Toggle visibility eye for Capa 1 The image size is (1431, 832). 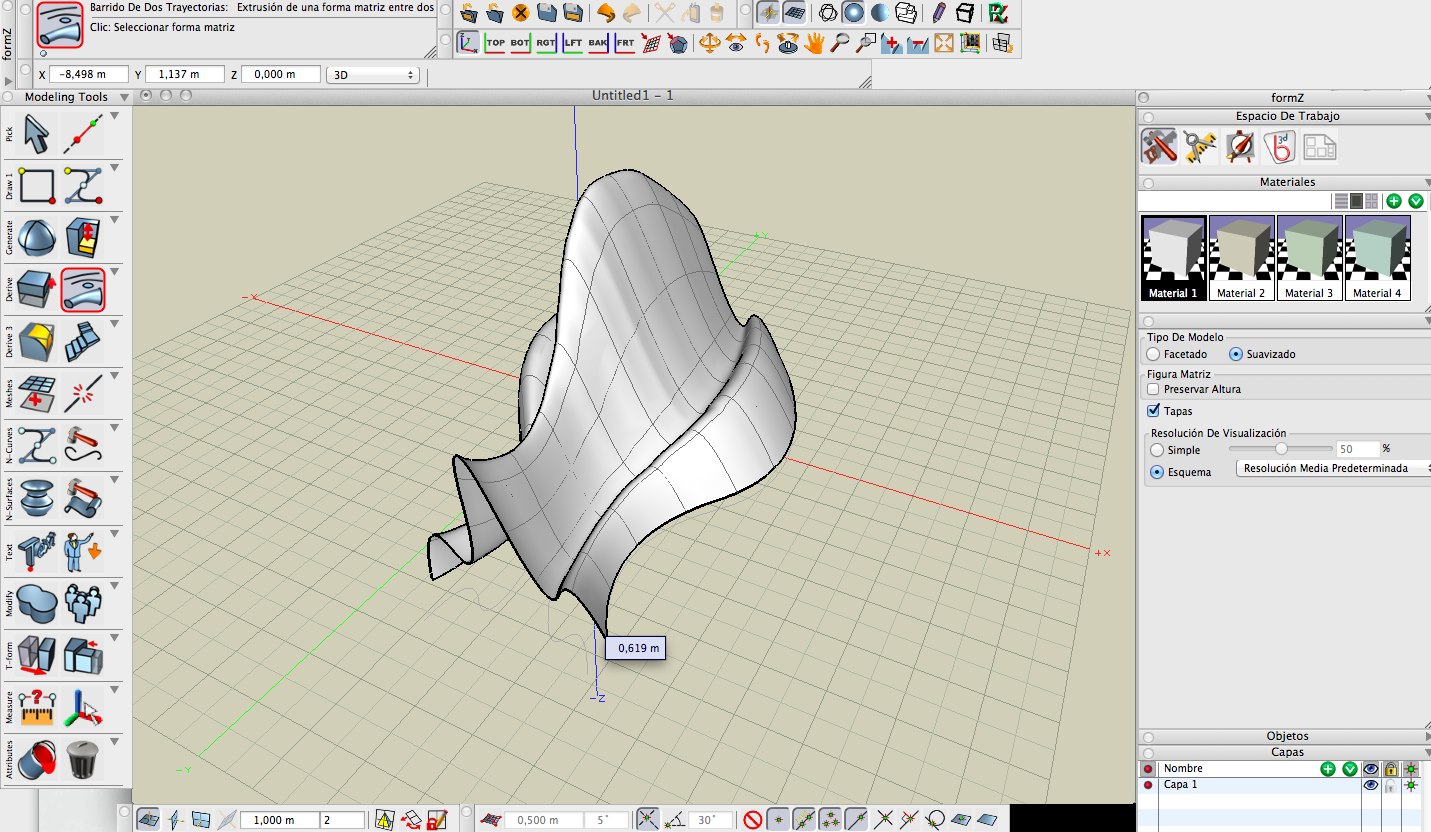coord(1370,785)
